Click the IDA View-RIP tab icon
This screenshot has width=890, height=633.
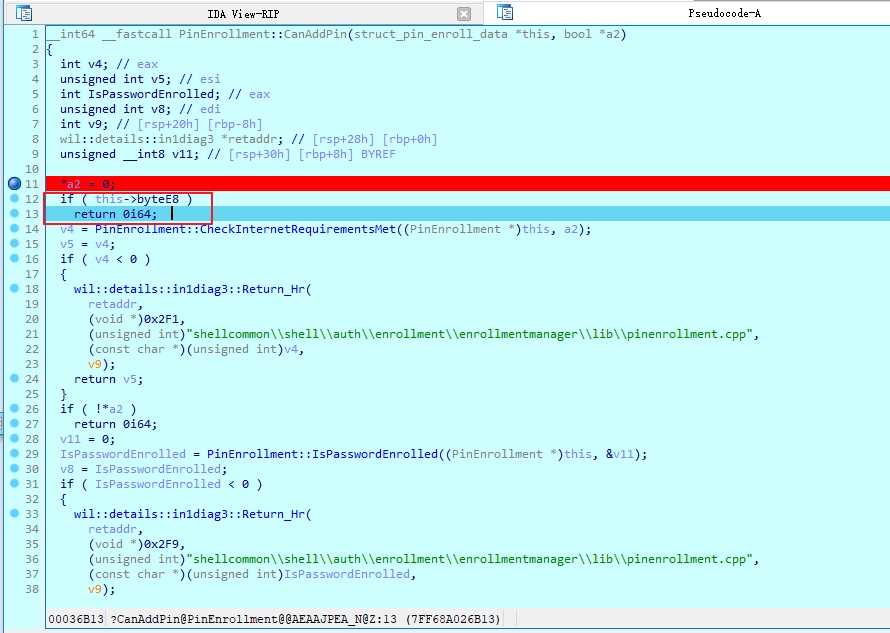pos(24,13)
